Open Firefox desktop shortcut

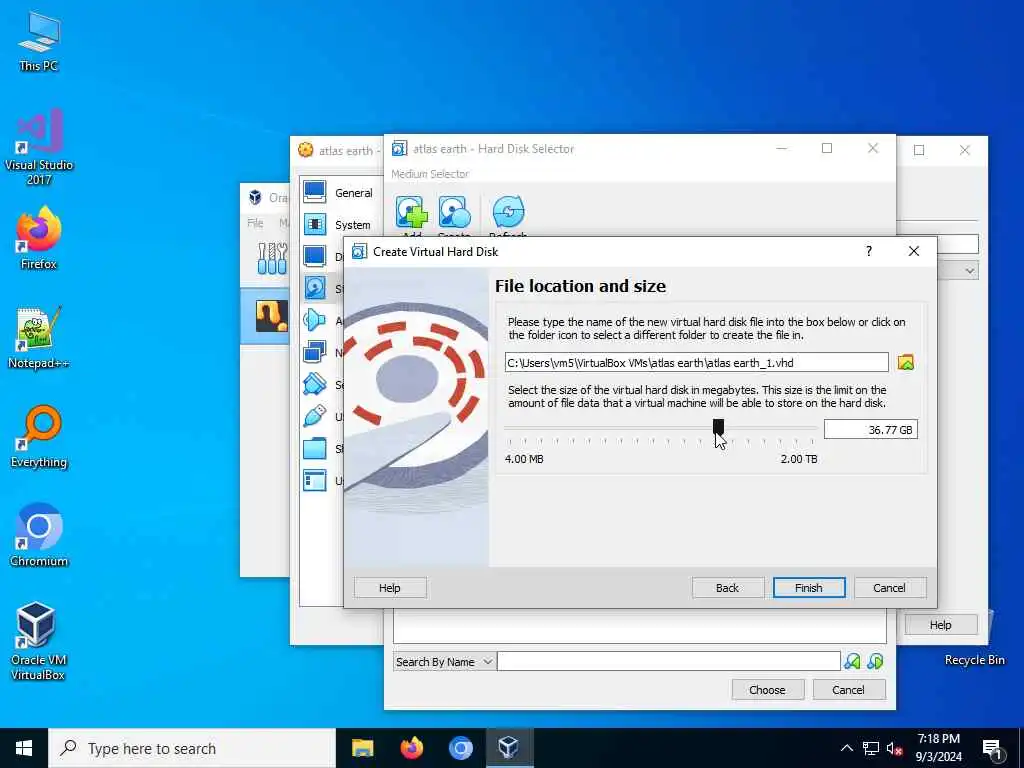tap(39, 238)
